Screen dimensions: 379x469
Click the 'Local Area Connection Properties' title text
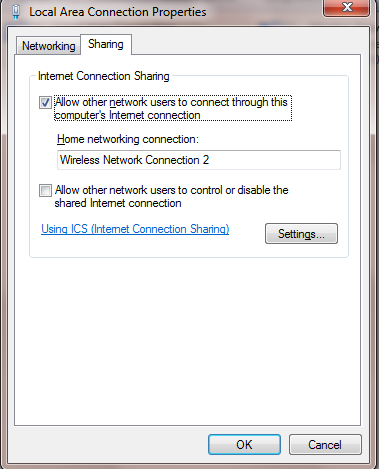point(118,12)
